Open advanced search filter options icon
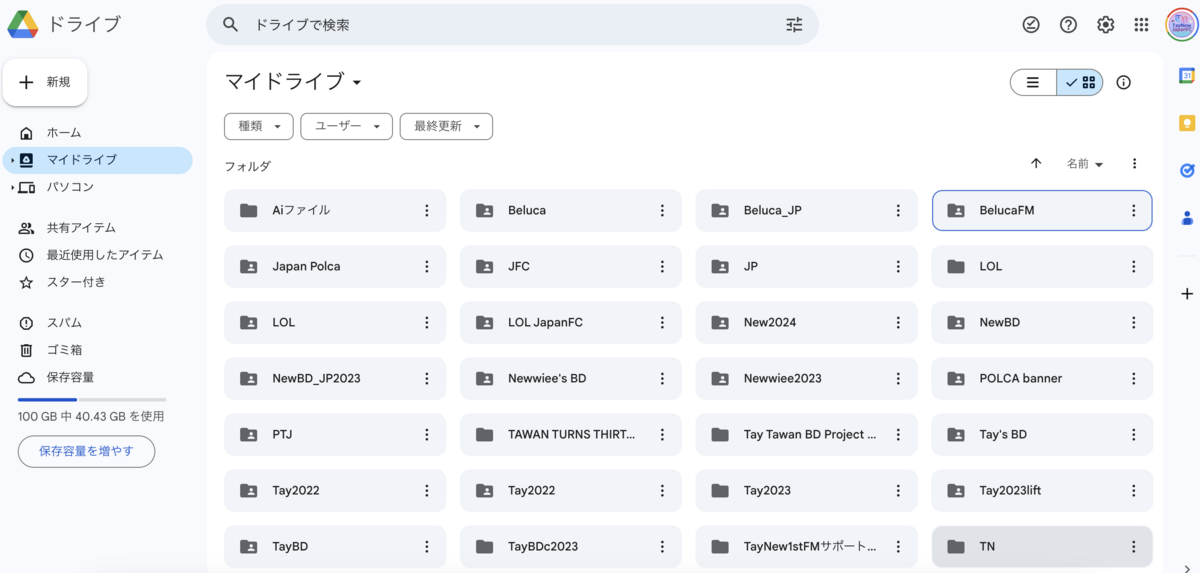Screen dimensions: 1200x573 point(794,25)
